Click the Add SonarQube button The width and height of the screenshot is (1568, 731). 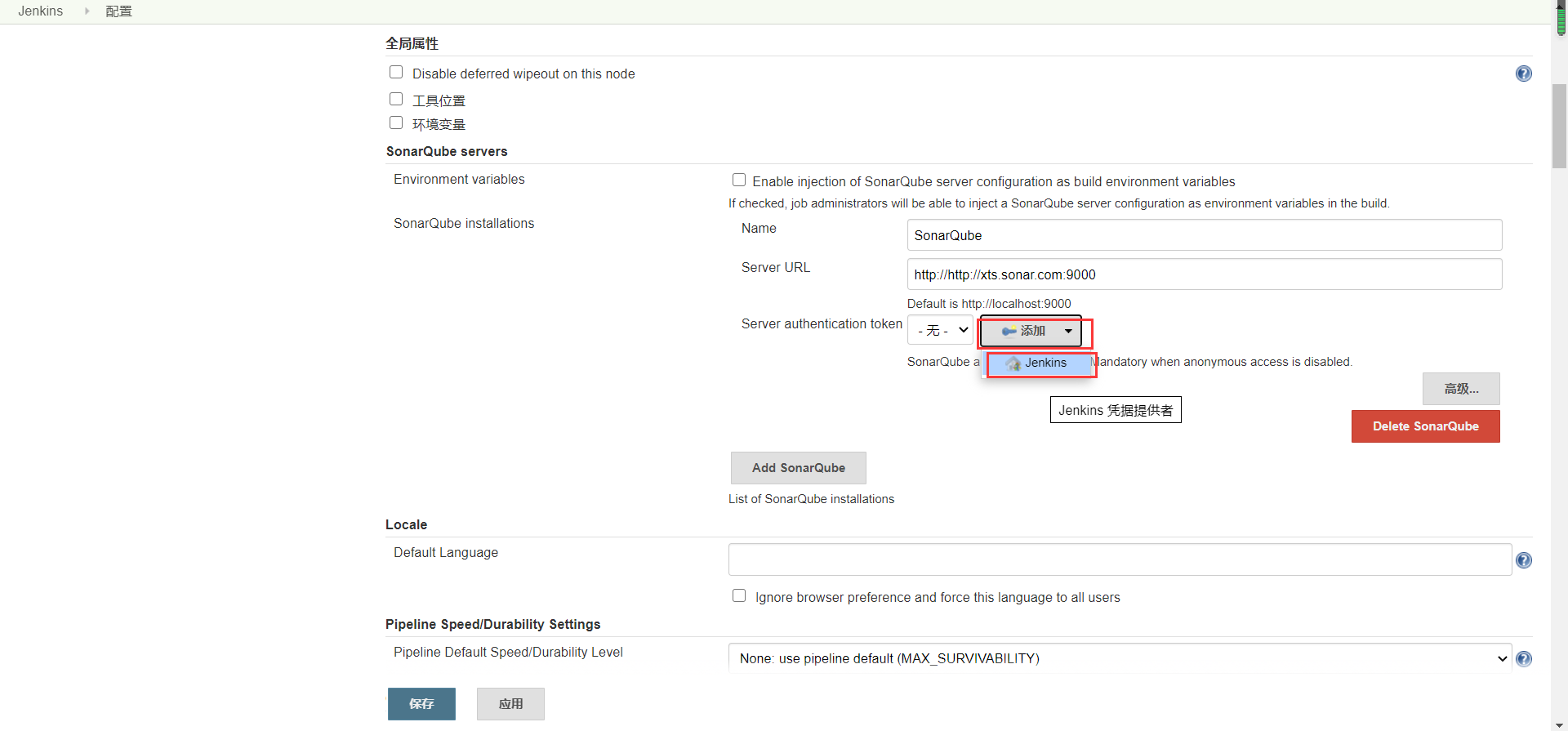798,468
